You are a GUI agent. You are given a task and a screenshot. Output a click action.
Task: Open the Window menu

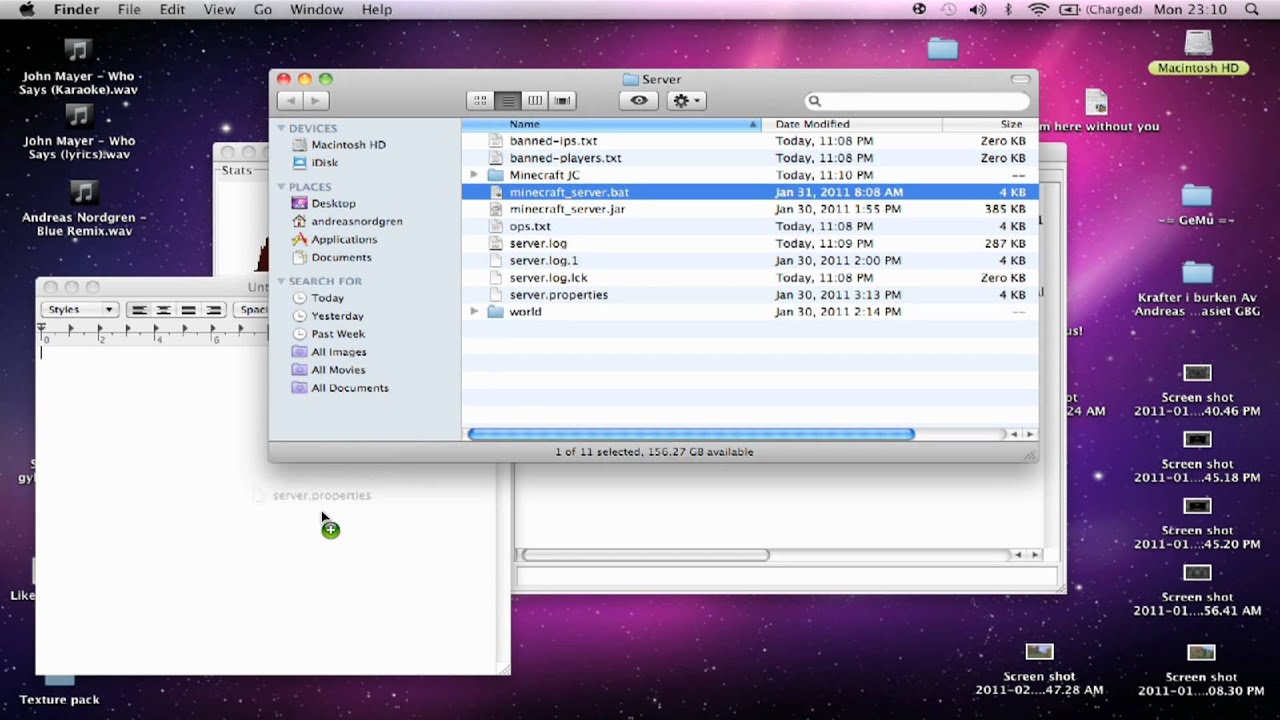pyautogui.click(x=315, y=9)
